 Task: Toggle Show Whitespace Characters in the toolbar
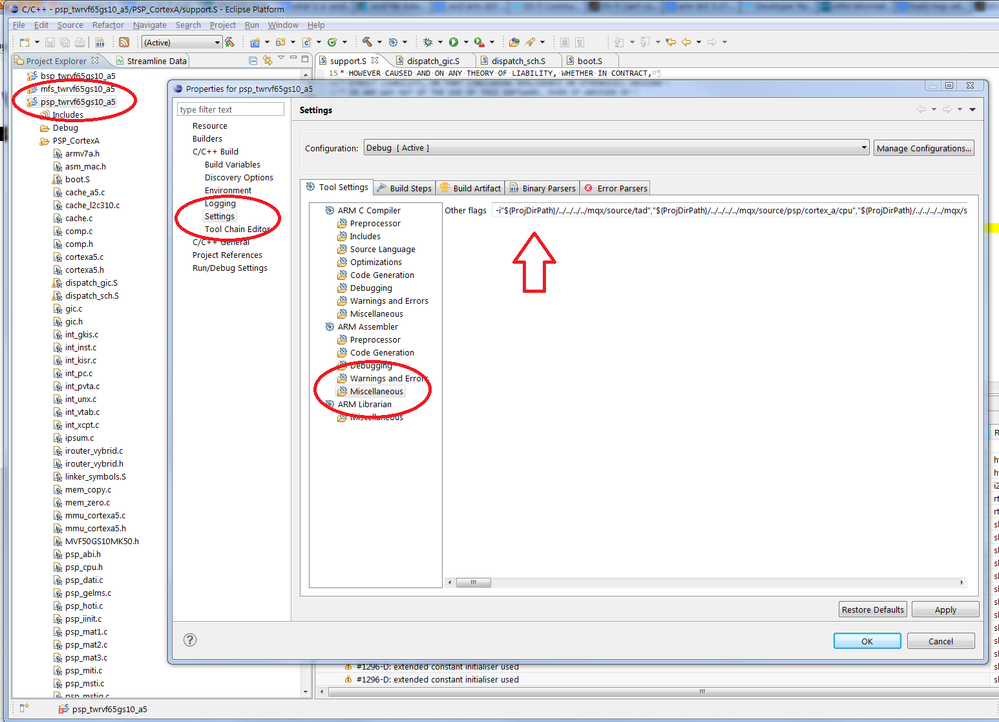pyautogui.click(x=581, y=41)
